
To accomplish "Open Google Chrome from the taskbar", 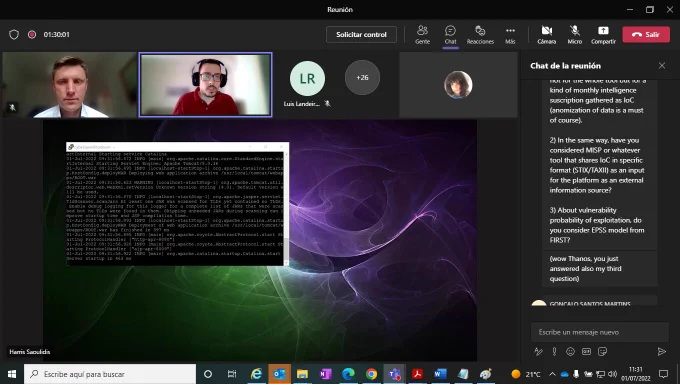I will (371, 374).
